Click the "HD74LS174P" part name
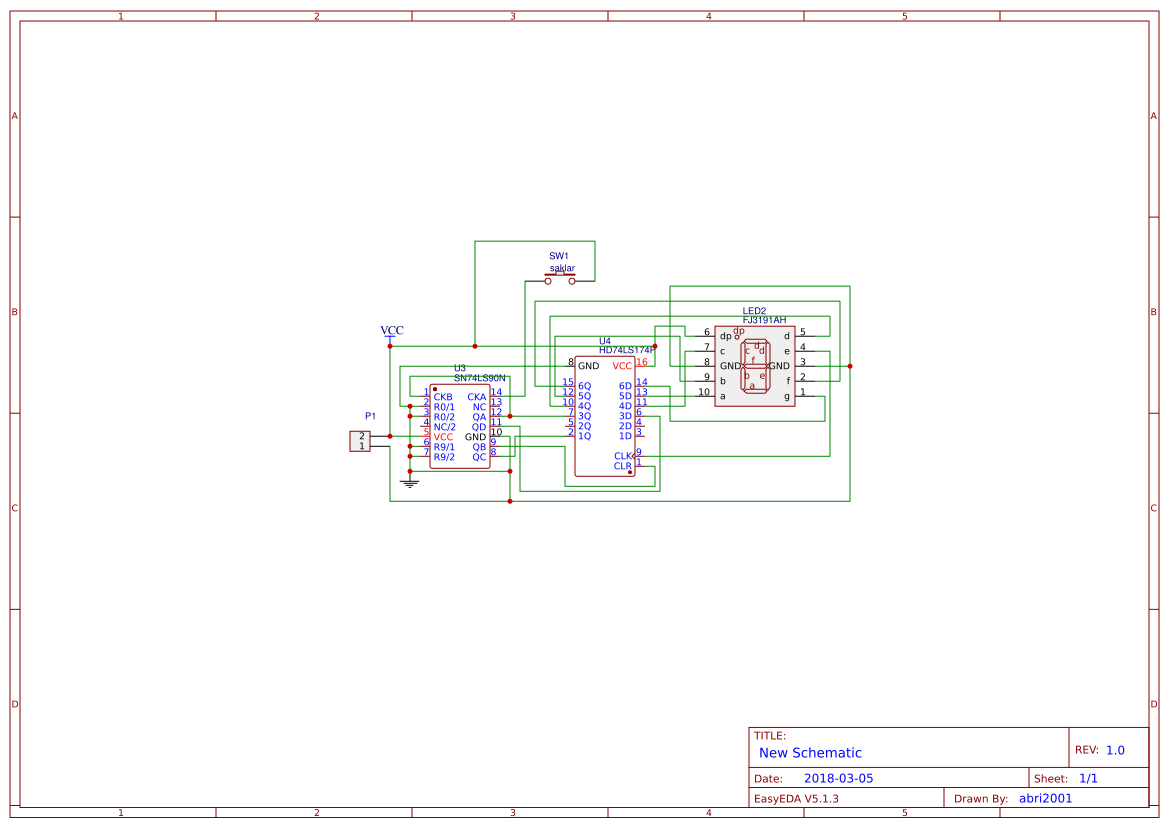This screenshot has height=828, width=1169. click(627, 350)
